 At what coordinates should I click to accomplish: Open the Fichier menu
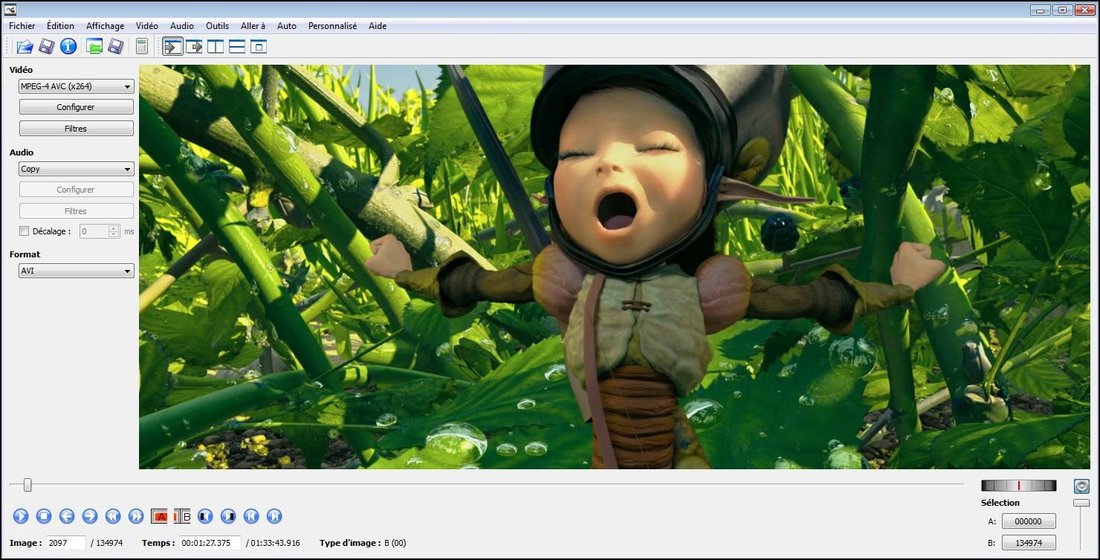tap(22, 26)
